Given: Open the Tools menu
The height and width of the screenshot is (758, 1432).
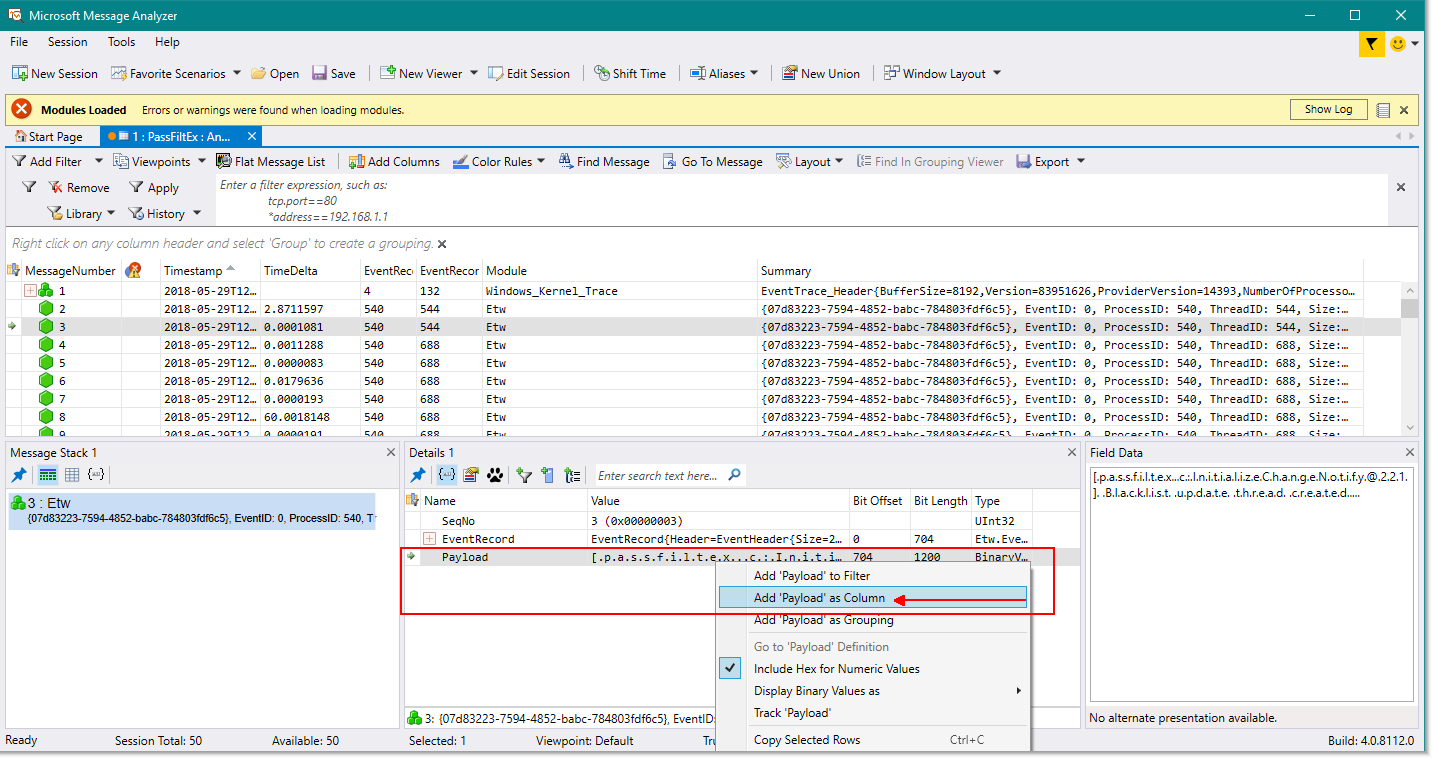Looking at the screenshot, I should (x=121, y=42).
